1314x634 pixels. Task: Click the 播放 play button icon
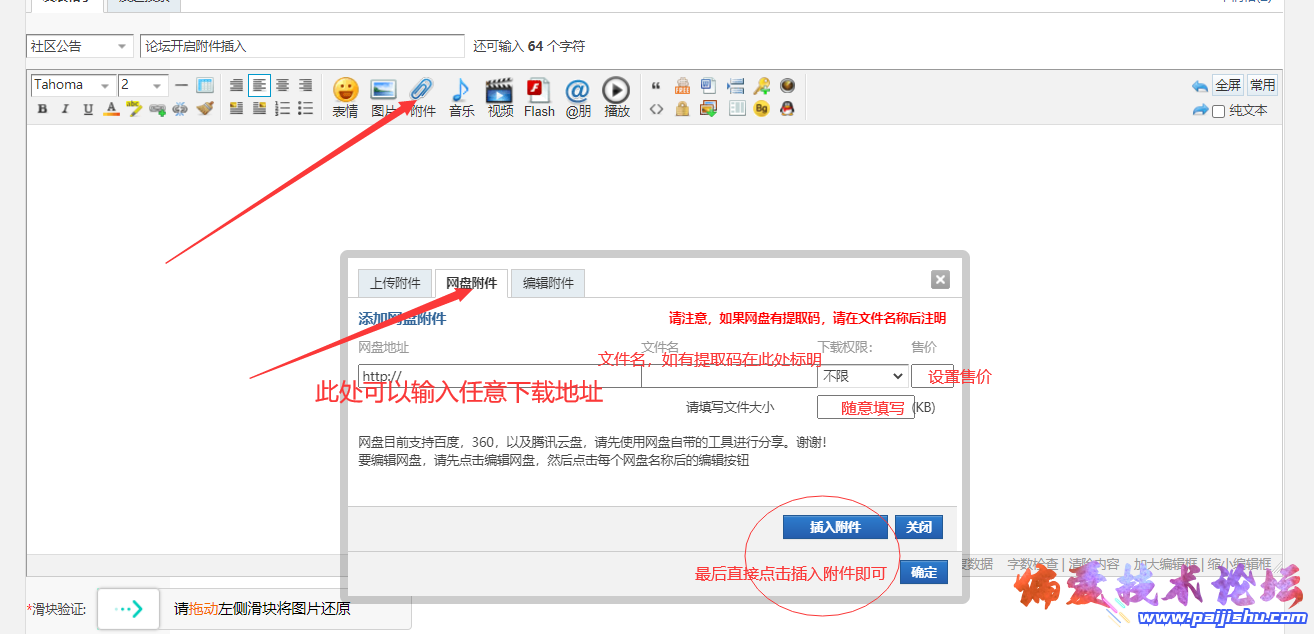[616, 92]
